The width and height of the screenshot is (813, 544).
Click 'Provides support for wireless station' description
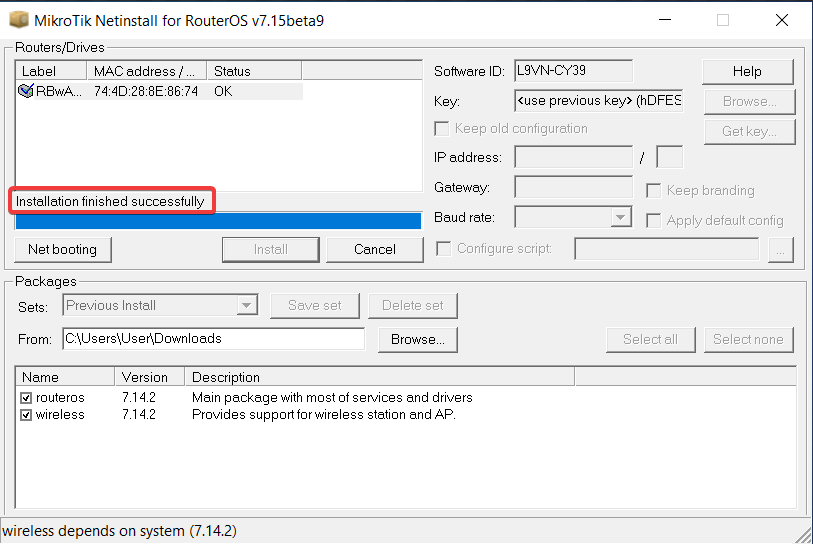[x=324, y=415]
